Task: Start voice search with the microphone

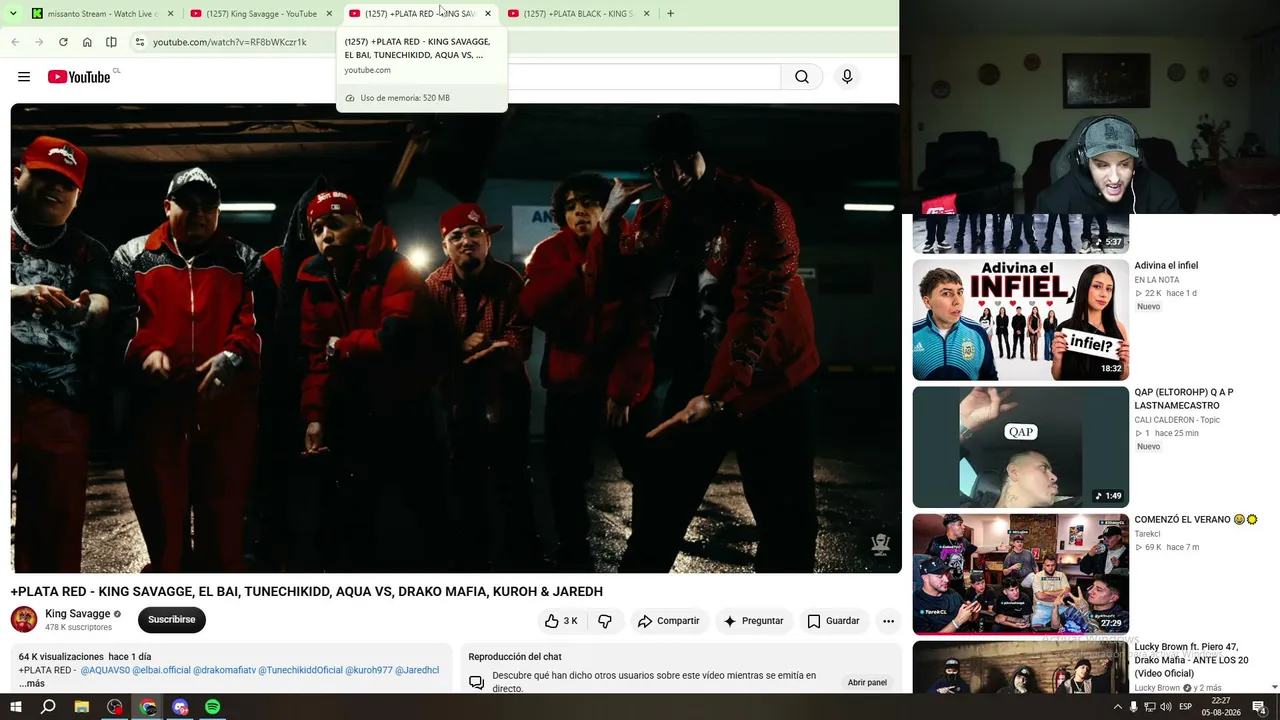Action: pyautogui.click(x=847, y=77)
